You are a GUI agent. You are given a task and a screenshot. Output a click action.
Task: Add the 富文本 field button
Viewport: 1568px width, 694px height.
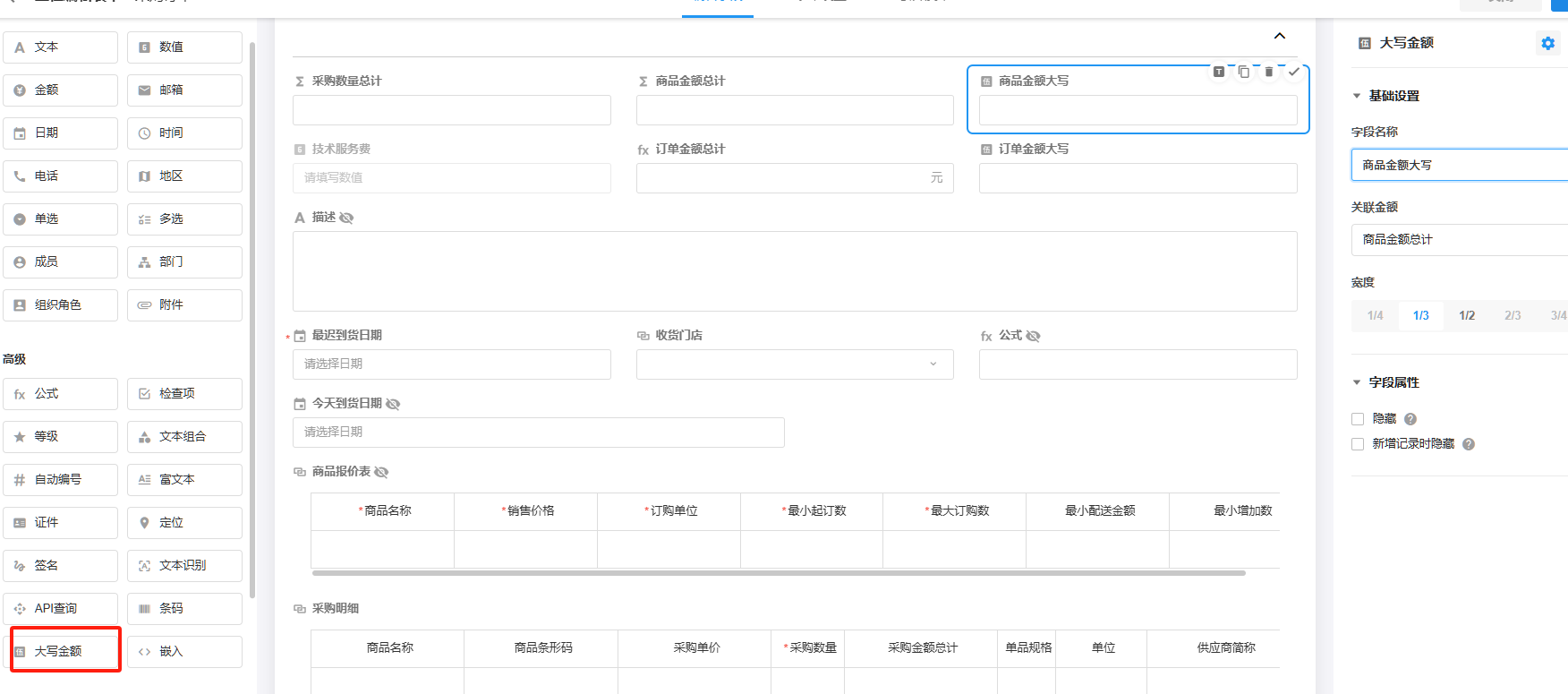184,480
